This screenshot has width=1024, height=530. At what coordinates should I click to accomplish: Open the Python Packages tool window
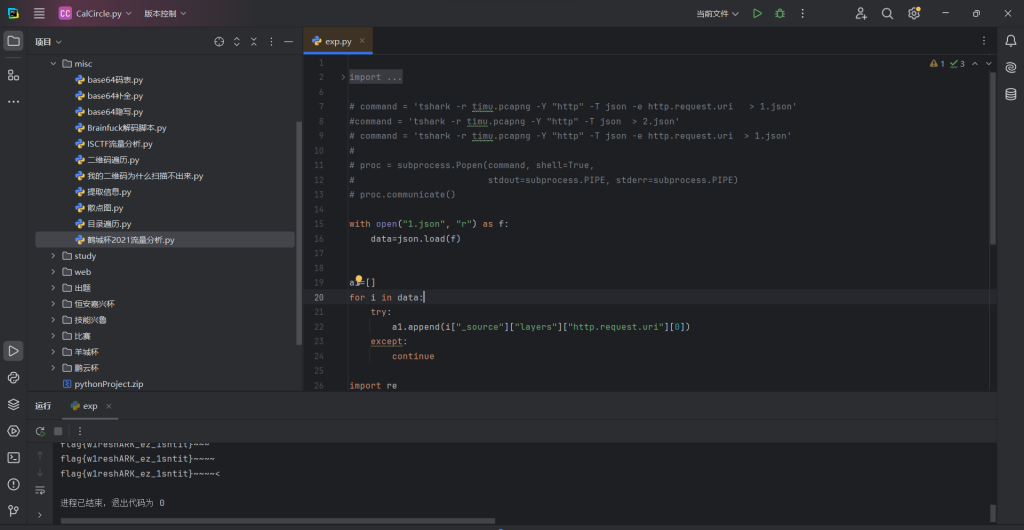pos(13,404)
